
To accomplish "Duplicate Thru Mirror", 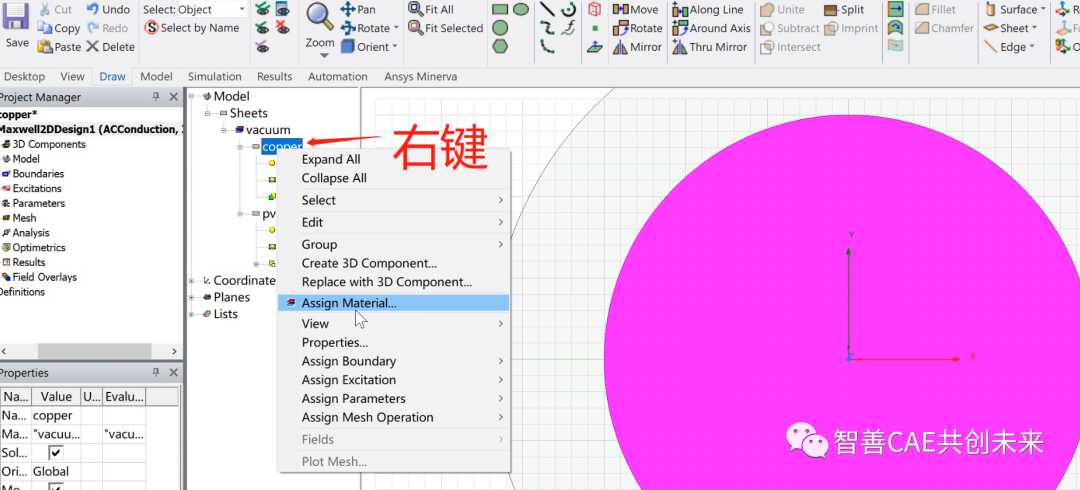I will pyautogui.click(x=709, y=47).
